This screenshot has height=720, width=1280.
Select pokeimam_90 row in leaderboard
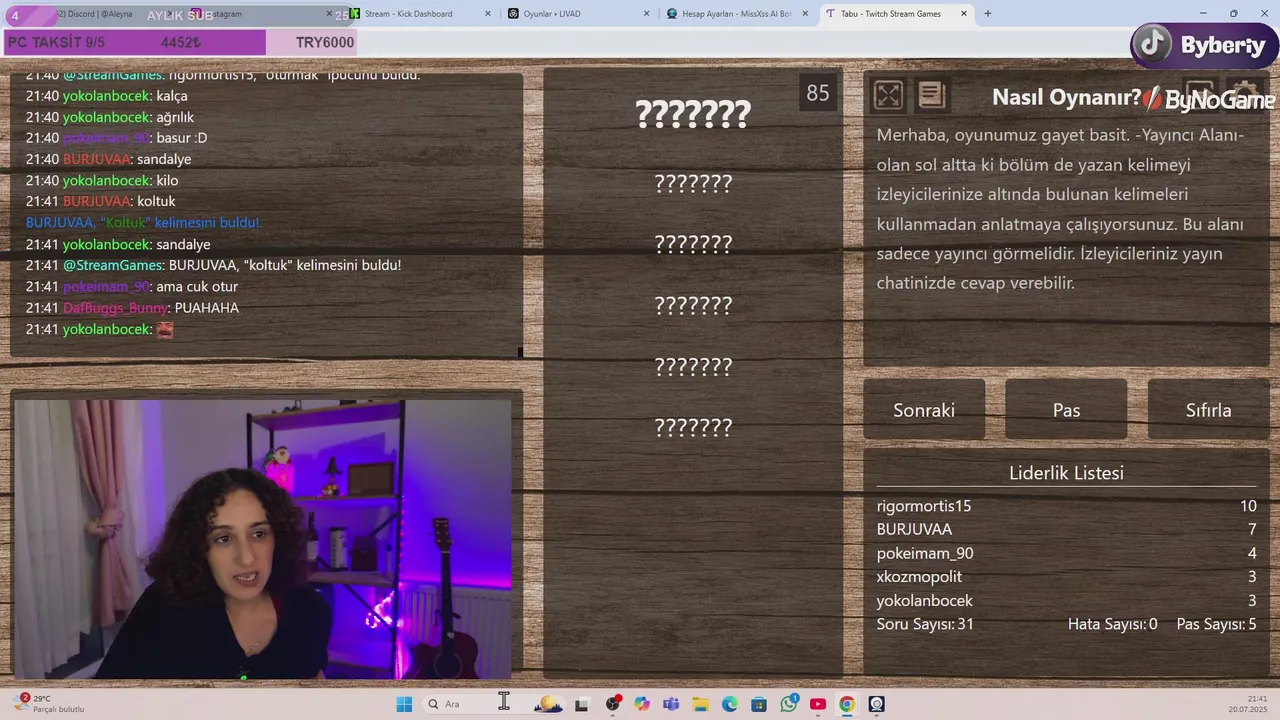coord(1066,553)
